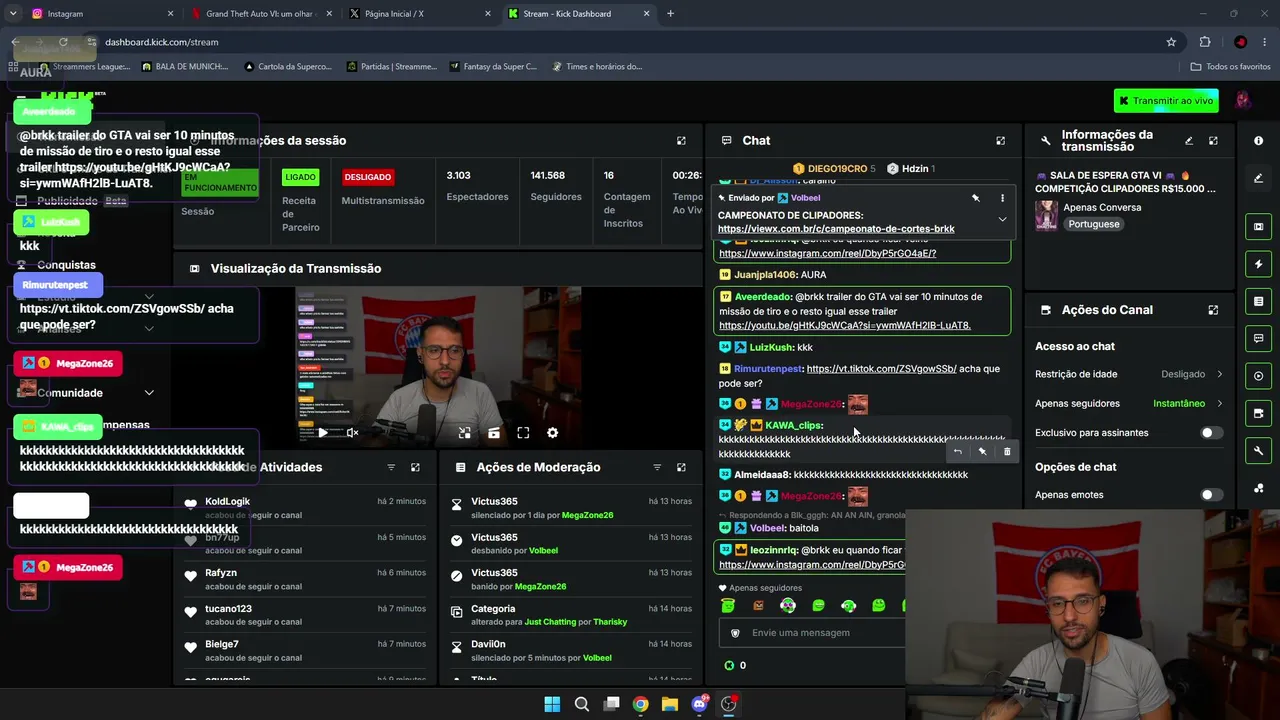This screenshot has height=720, width=1280.
Task: Expand the activity feed panel
Action: (415, 467)
